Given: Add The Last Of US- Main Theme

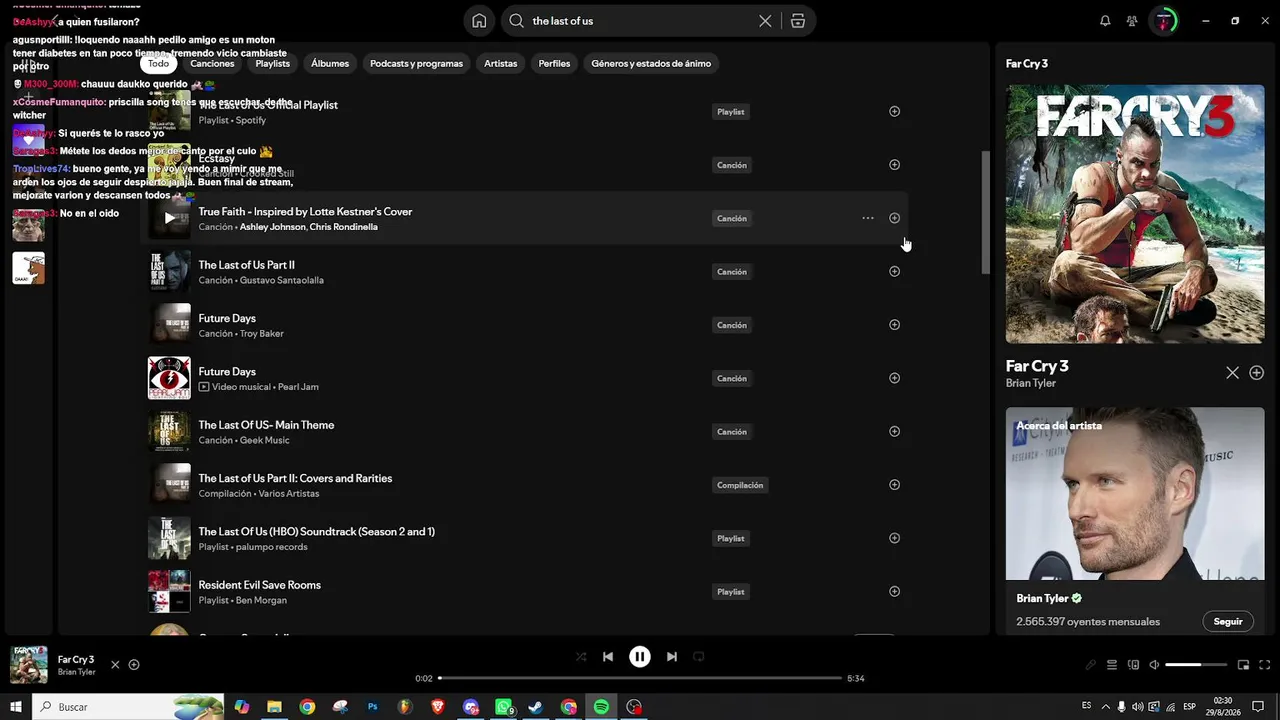Looking at the screenshot, I should click(x=895, y=431).
